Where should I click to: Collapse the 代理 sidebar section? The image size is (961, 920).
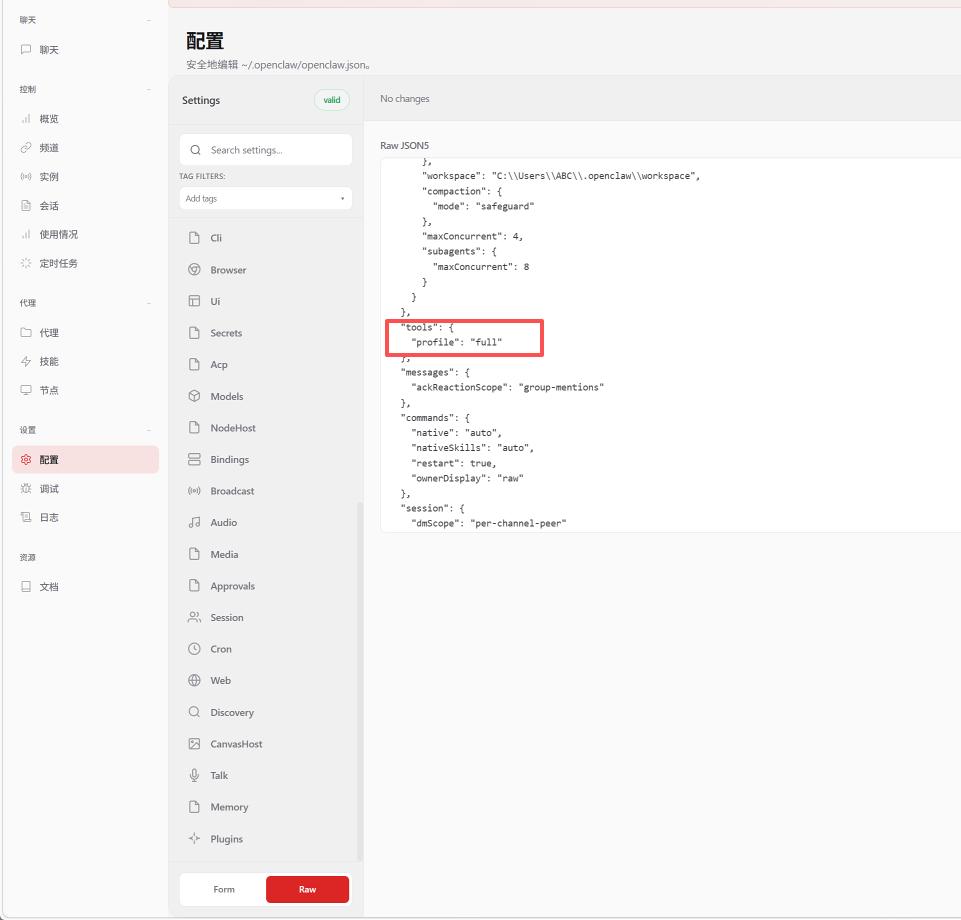point(149,303)
